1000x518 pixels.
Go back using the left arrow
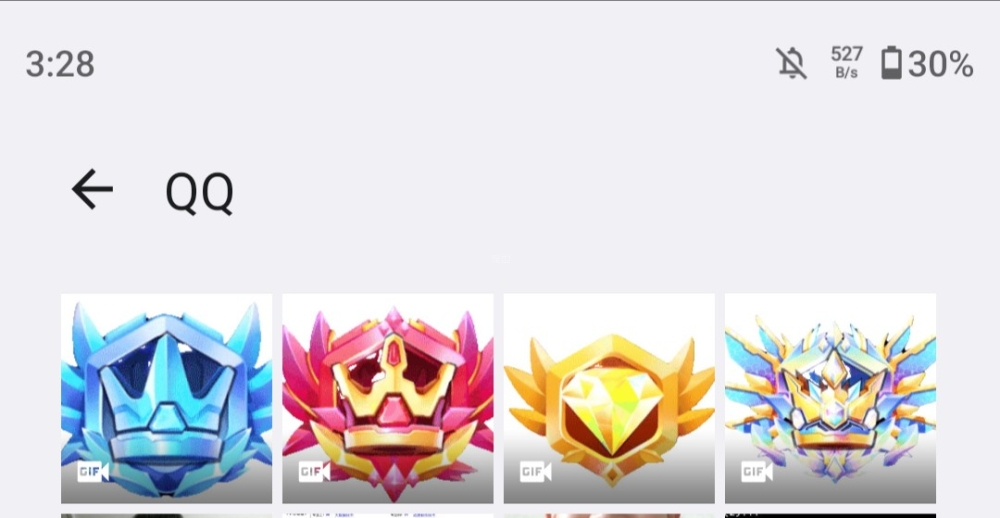pyautogui.click(x=92, y=189)
